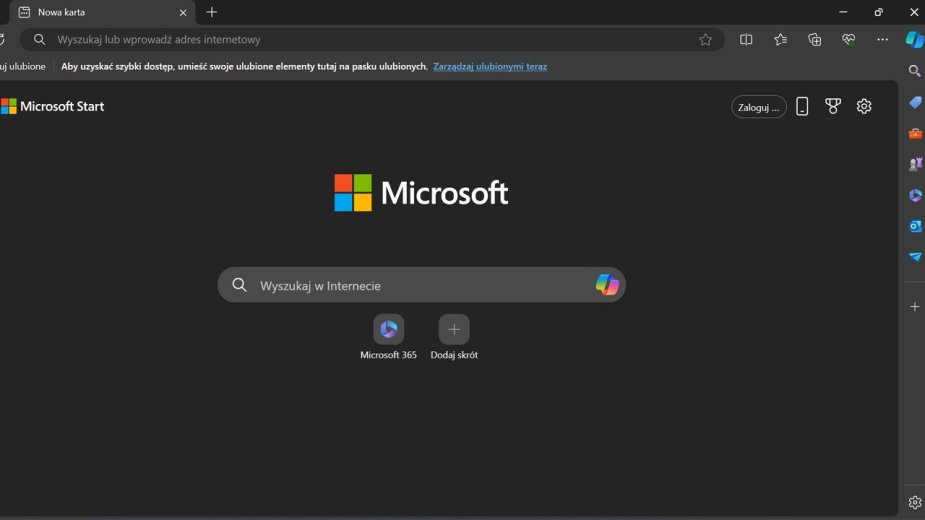Open Microsoft 365 in the sidebar
The height and width of the screenshot is (520, 925).
[915, 195]
